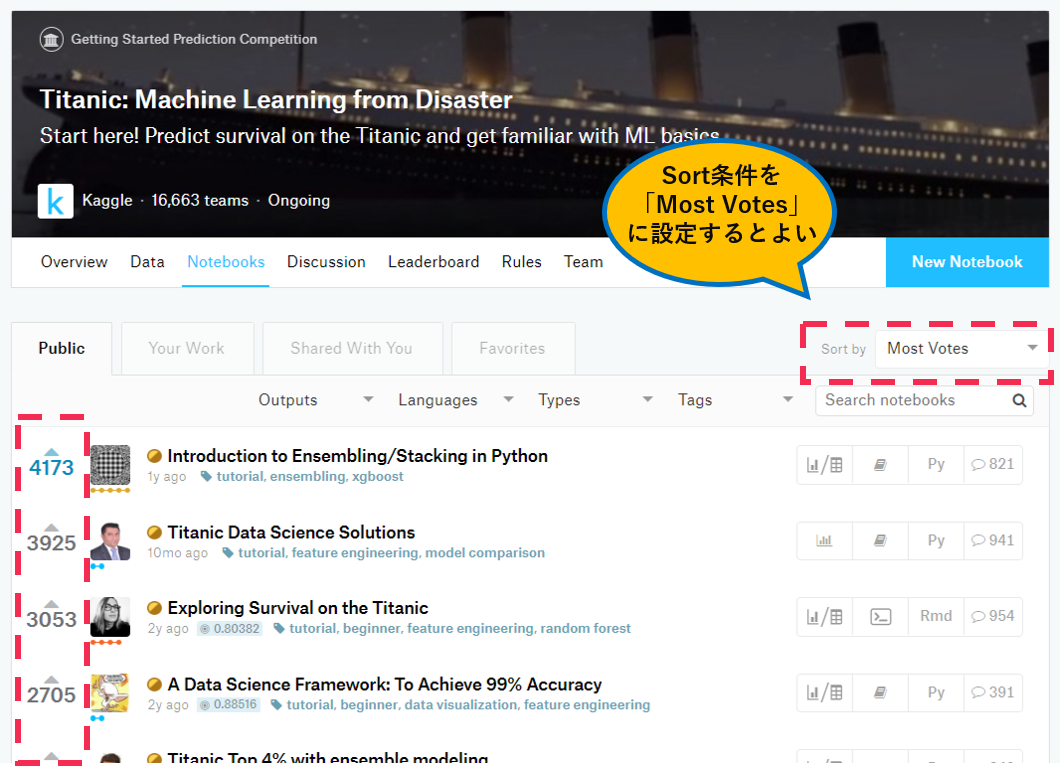The width and height of the screenshot is (1060, 766).
Task: Open 'Exploring Survival on the Titanic' notebook
Action: [298, 608]
